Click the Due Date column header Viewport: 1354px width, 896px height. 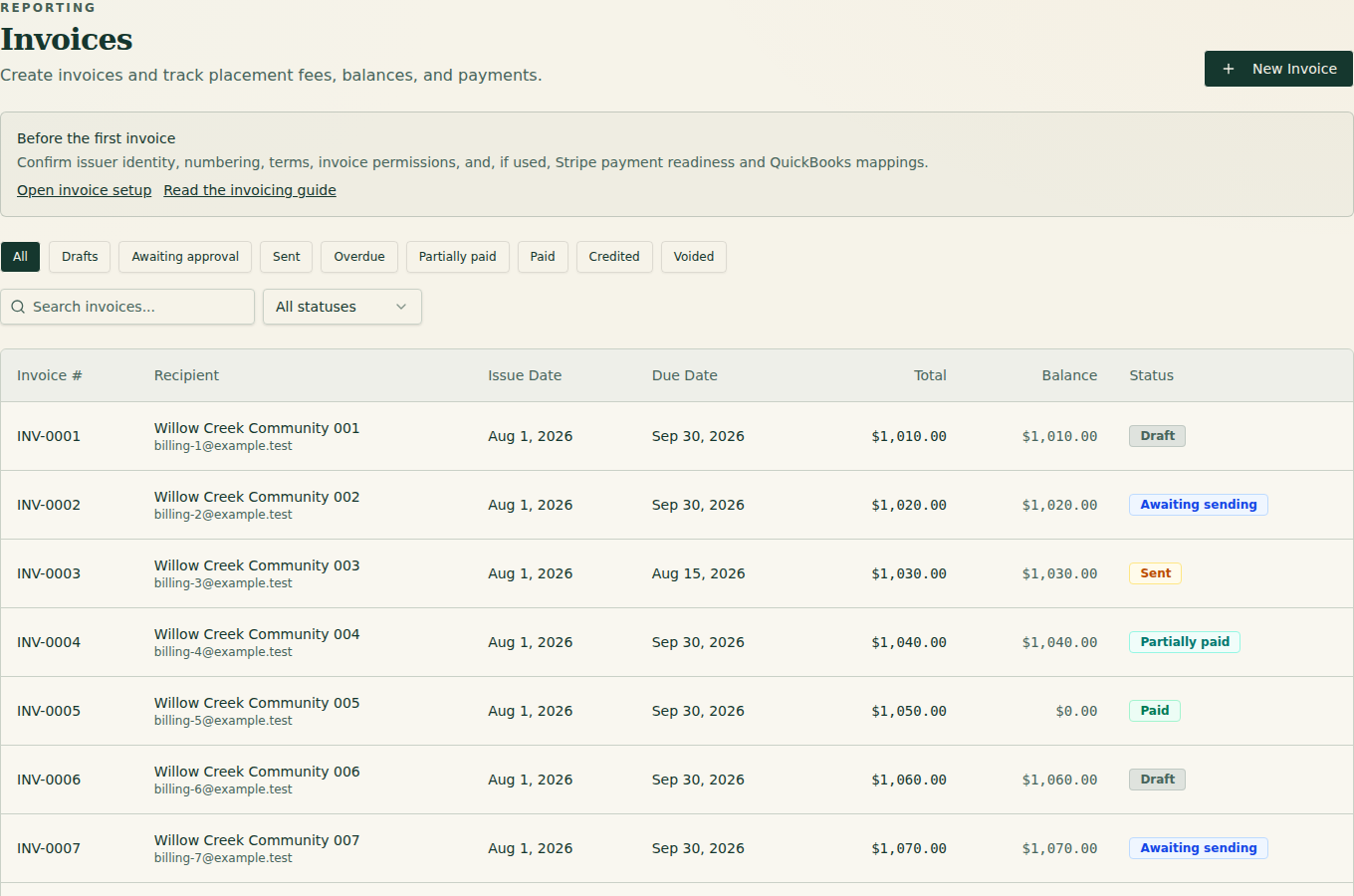(685, 375)
